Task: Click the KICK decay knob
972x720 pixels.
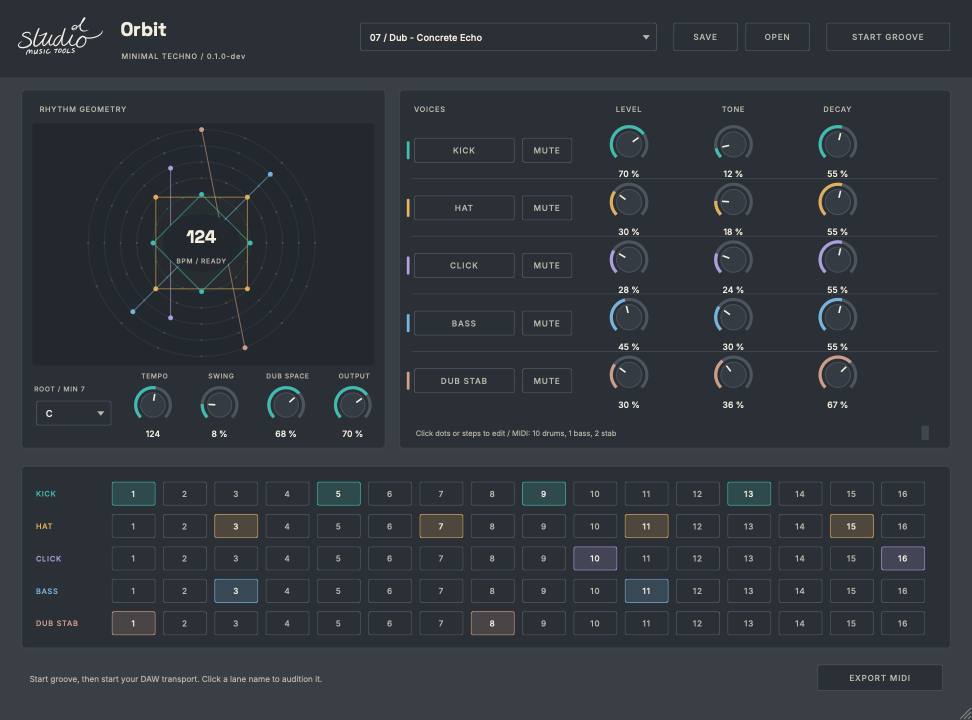Action: [837, 144]
